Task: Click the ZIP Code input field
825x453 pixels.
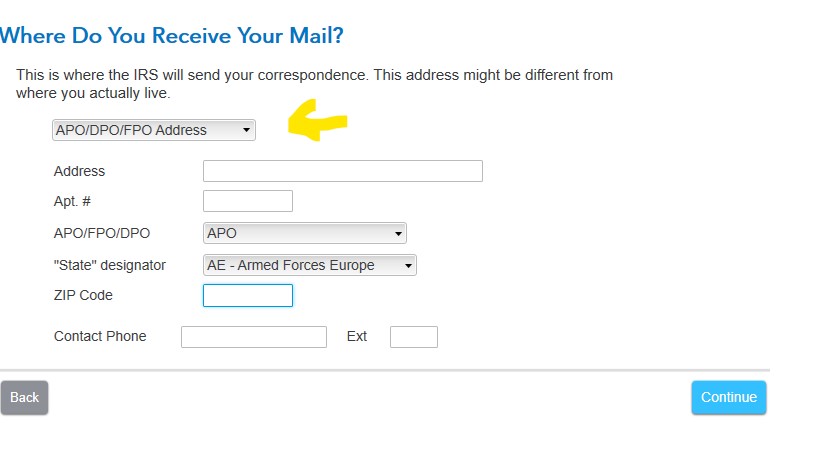Action: tap(247, 295)
